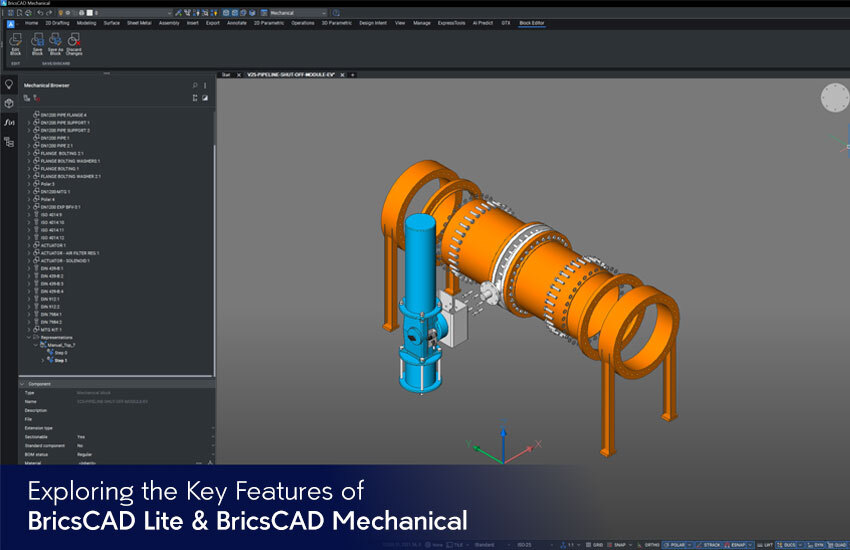Screen dimensions: 850x550
Task: Click the contrast display icon in Mechanical Browser
Action: coord(205,98)
